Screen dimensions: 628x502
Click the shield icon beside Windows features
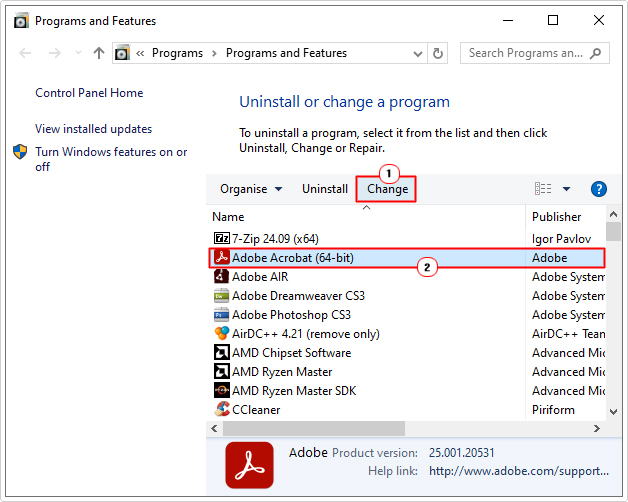point(20,152)
